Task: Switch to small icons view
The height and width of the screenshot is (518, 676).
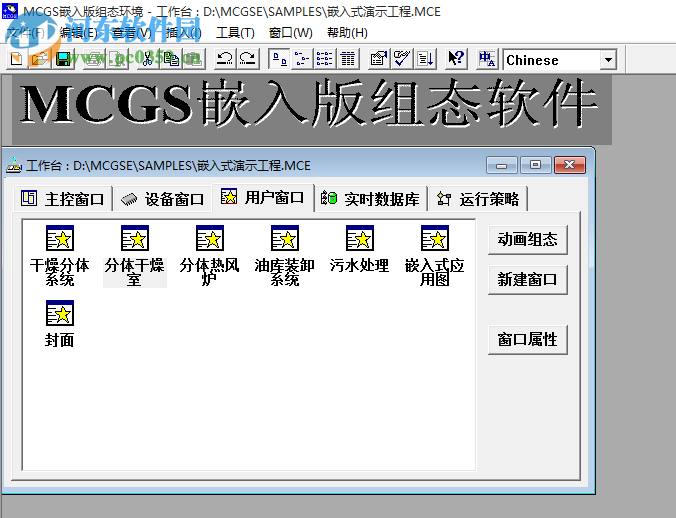Action: pos(302,59)
